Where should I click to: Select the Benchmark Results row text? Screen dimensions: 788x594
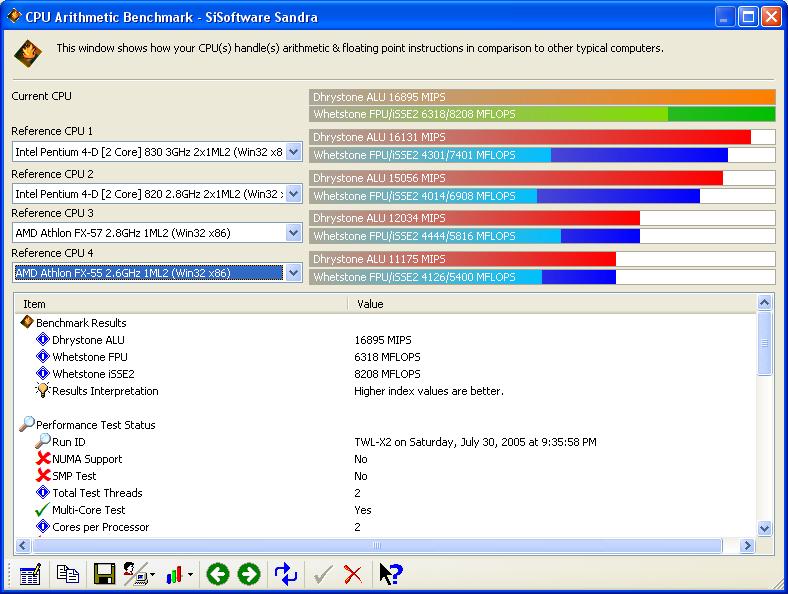point(81,323)
